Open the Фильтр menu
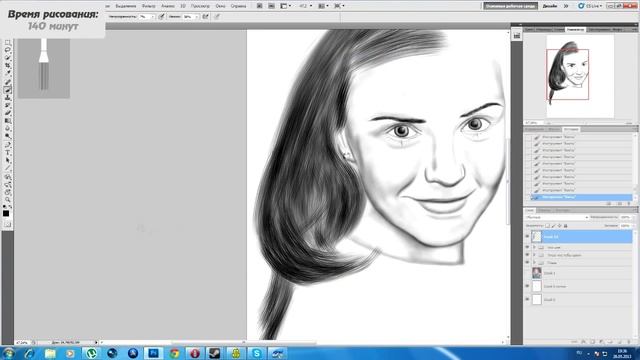Viewport: 640px width, 360px height. 149,6
